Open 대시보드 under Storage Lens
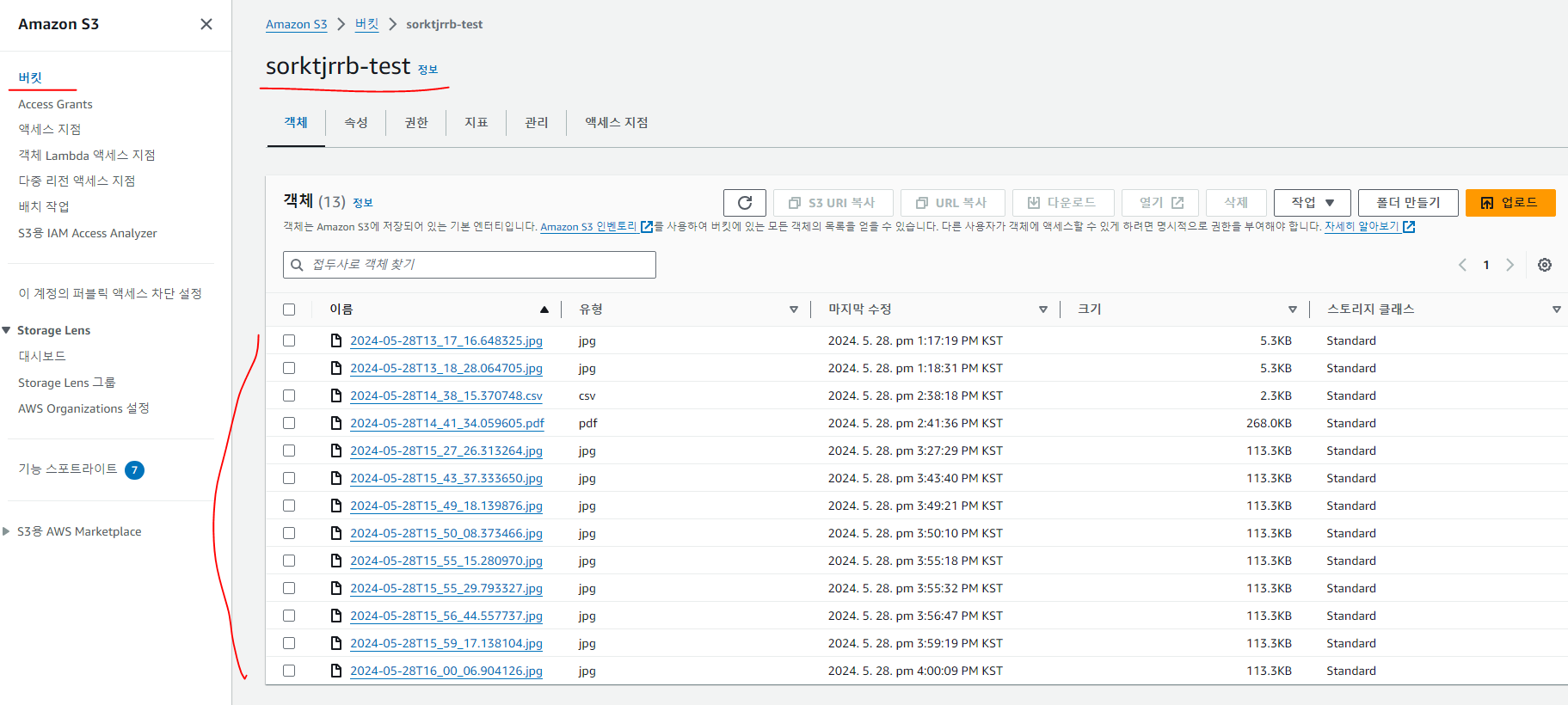 tap(42, 356)
